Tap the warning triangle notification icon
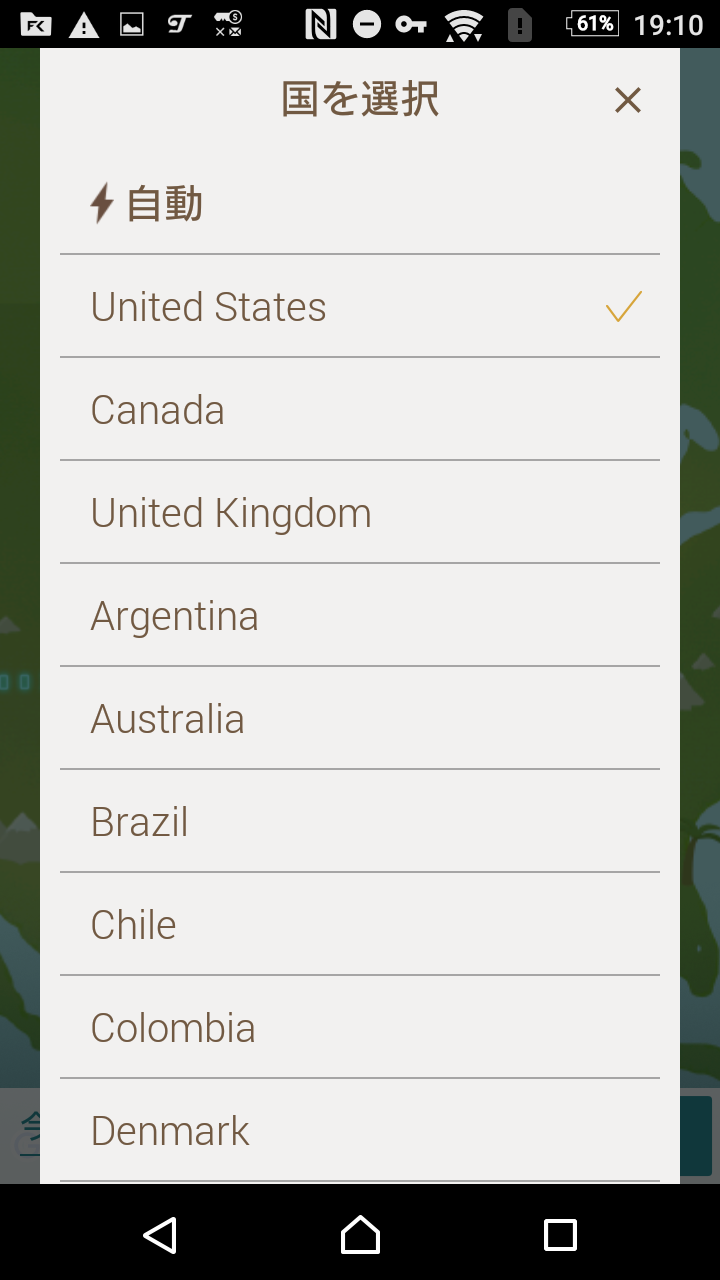Image resolution: width=720 pixels, height=1280 pixels. click(84, 25)
